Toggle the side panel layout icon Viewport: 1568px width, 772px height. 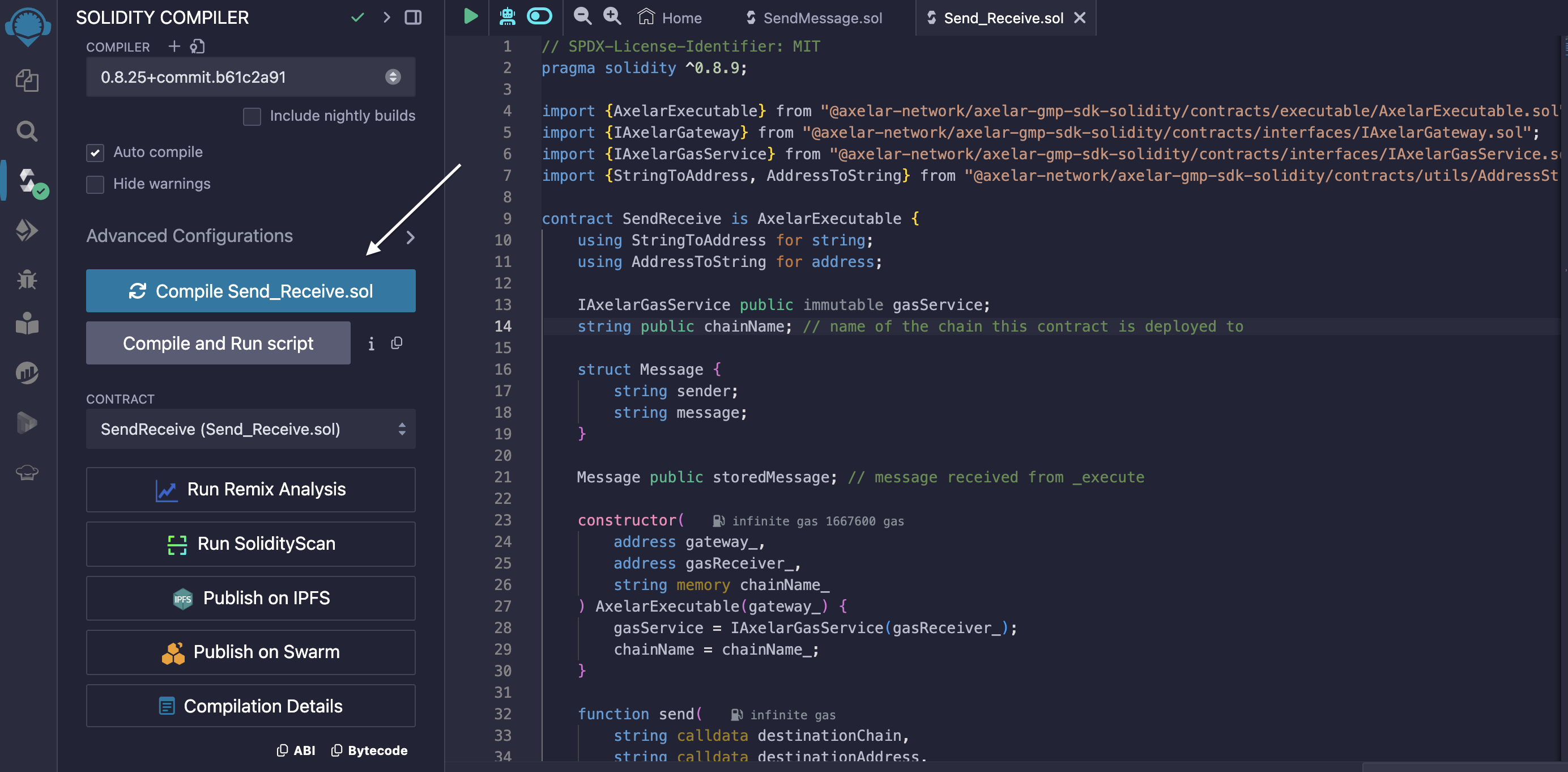pos(414,18)
